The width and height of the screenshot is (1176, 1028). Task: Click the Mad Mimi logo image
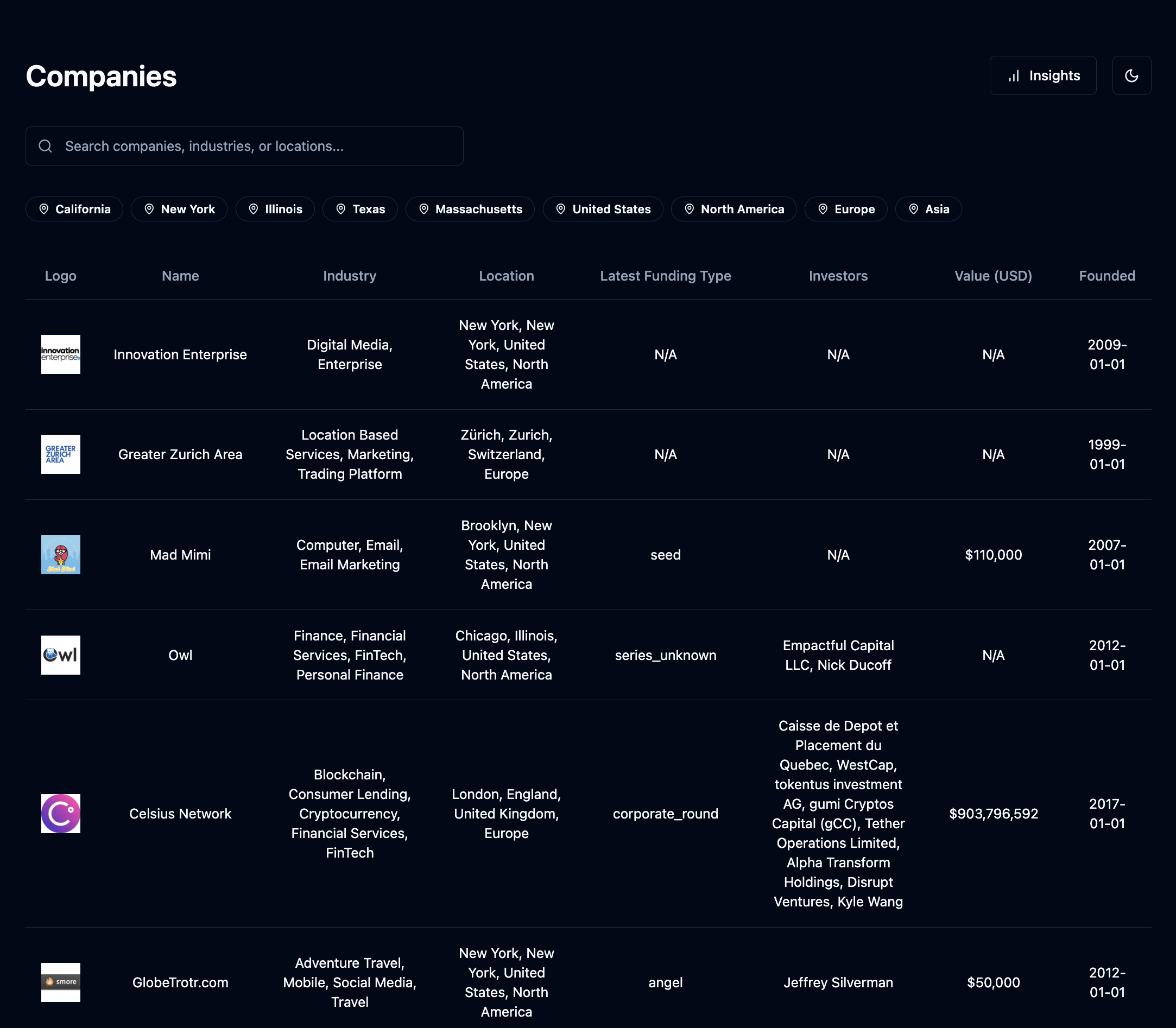coord(61,555)
